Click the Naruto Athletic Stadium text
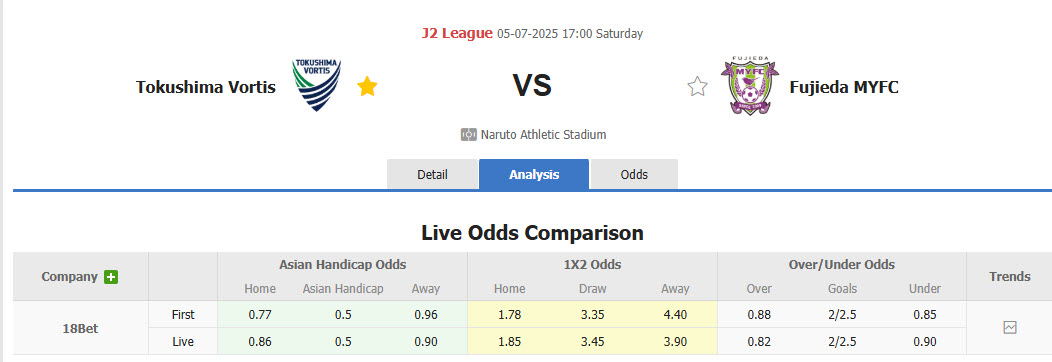The image size is (1052, 362). pyautogui.click(x=543, y=135)
